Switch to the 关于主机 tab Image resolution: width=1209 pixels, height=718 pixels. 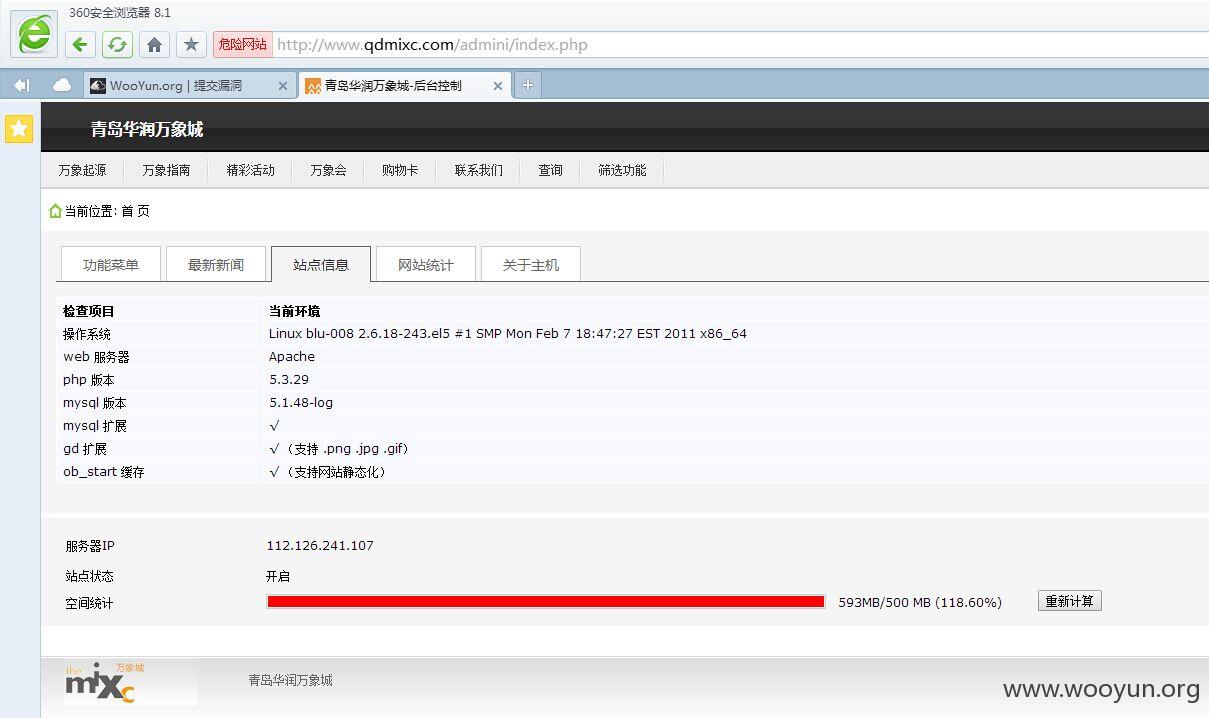tap(531, 264)
